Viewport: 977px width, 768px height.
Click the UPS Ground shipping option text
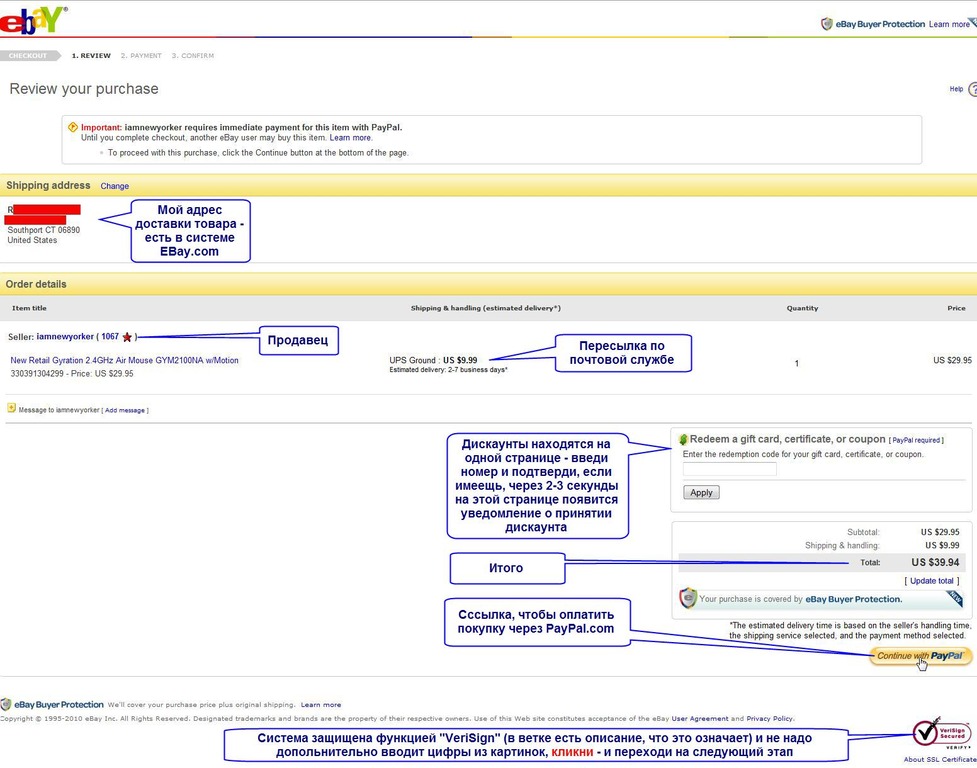coord(433,360)
